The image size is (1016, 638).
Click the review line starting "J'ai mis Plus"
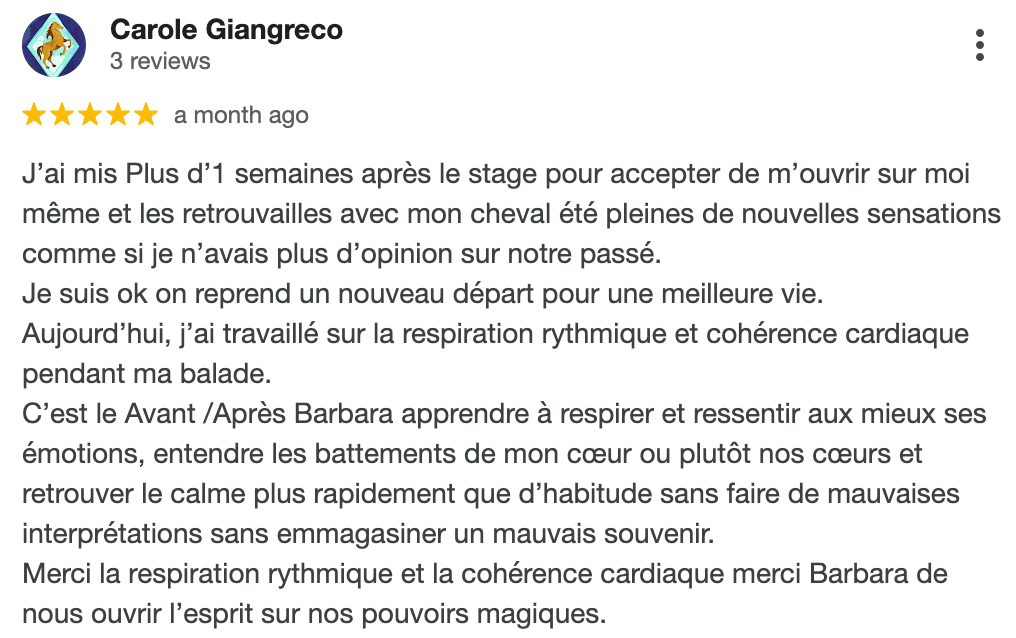pos(496,174)
